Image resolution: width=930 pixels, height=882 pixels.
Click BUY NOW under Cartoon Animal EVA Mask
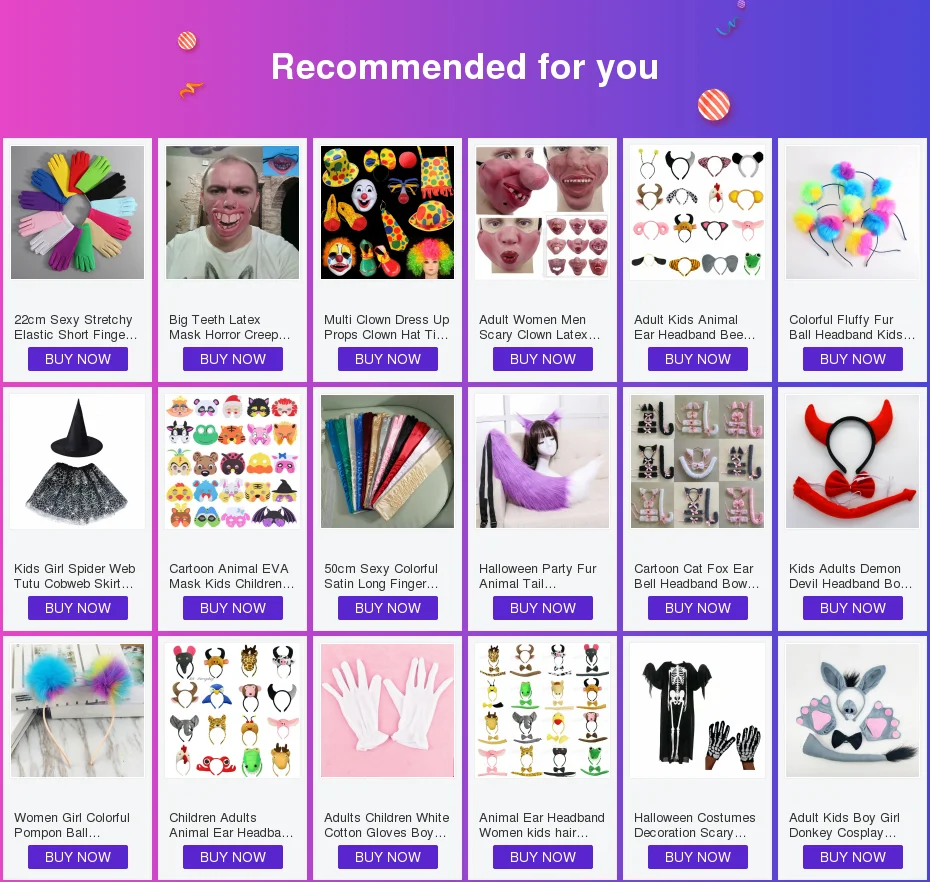232,608
